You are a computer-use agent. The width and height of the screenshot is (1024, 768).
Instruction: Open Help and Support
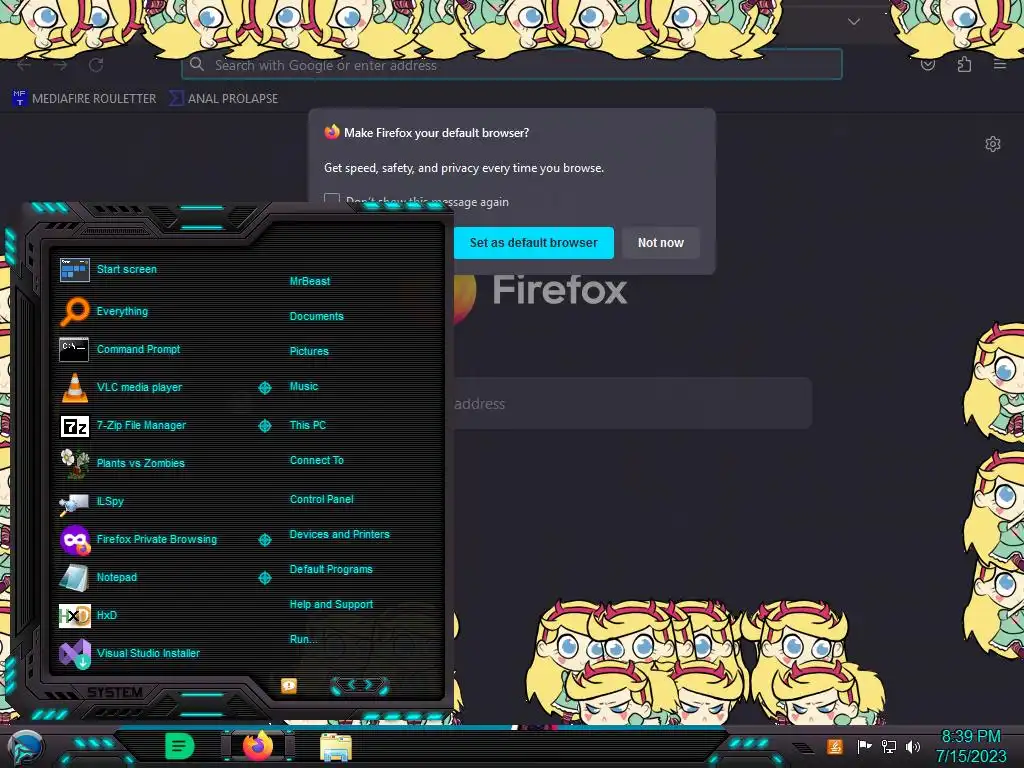(331, 605)
